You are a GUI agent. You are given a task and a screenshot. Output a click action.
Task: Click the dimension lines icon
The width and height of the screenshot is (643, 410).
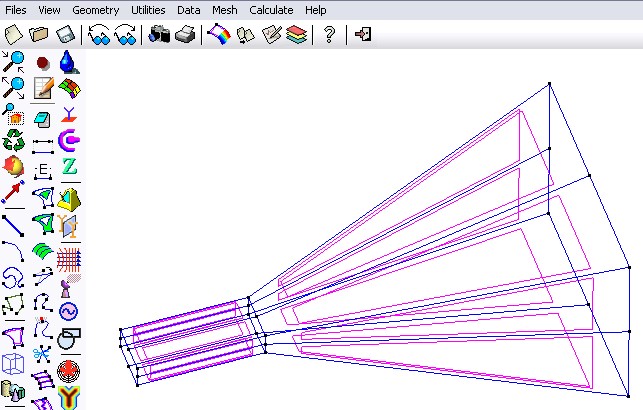[x=43, y=146]
